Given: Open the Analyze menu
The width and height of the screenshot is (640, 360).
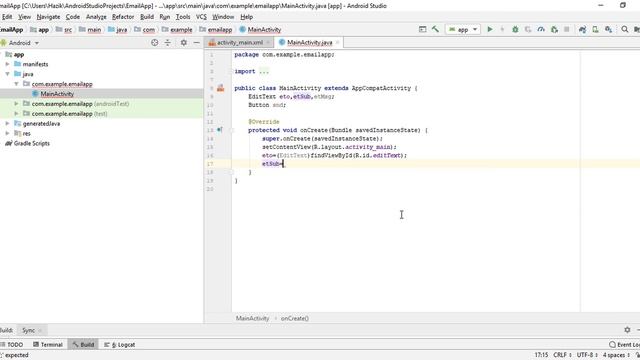Looking at the screenshot, I should [96, 17].
